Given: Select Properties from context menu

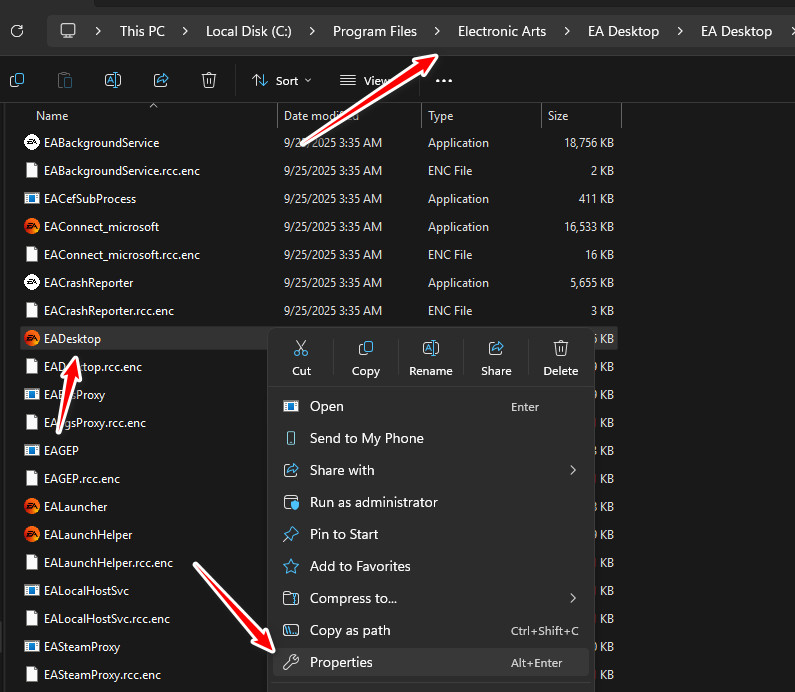Looking at the screenshot, I should 341,662.
